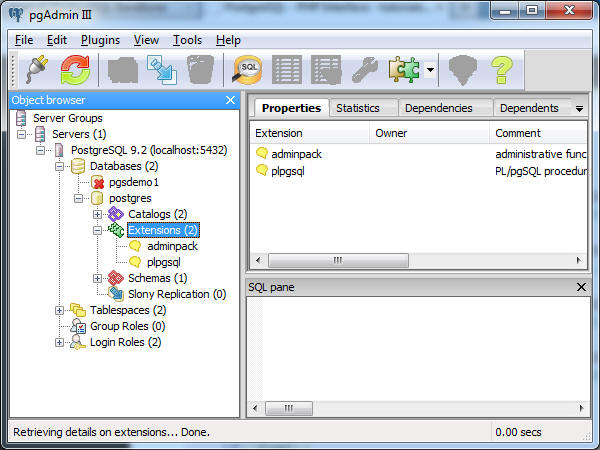Click the grayed-out Properties toolbar icon
This screenshot has height=450, width=600.
point(123,70)
